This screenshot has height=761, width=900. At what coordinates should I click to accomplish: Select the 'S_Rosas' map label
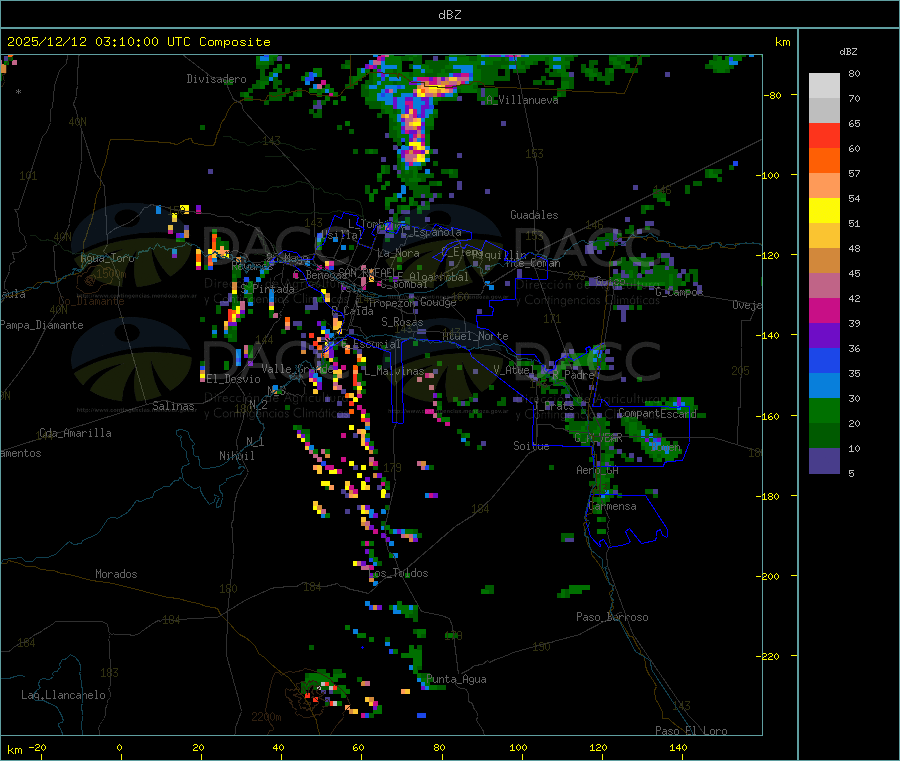[402, 322]
